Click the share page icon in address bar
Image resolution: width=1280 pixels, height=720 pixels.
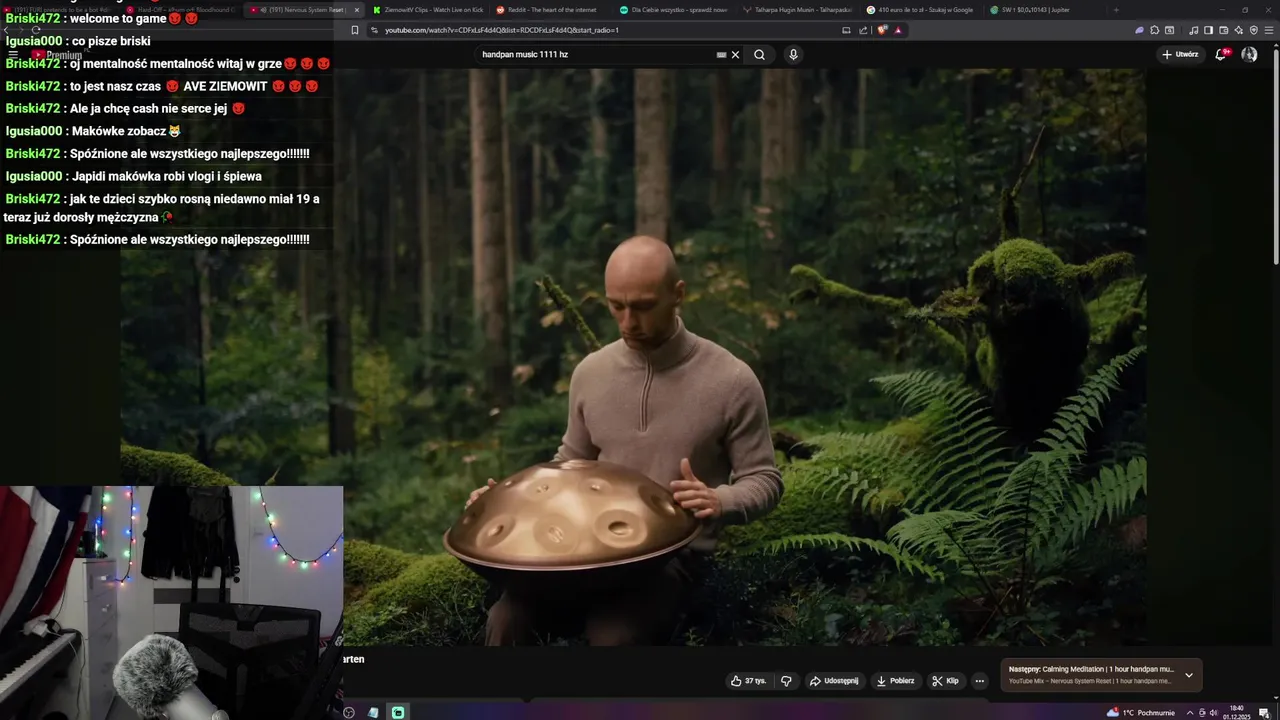click(863, 30)
